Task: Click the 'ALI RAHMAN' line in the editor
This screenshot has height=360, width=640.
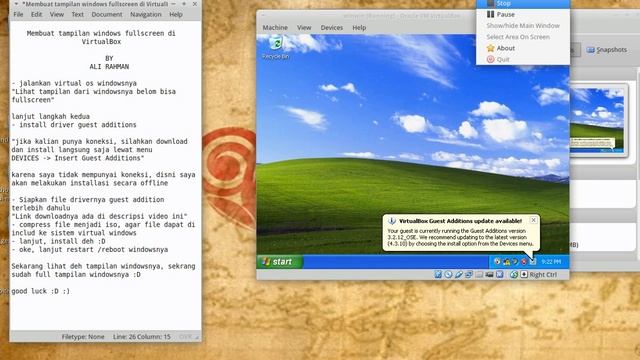Action: click(x=109, y=67)
